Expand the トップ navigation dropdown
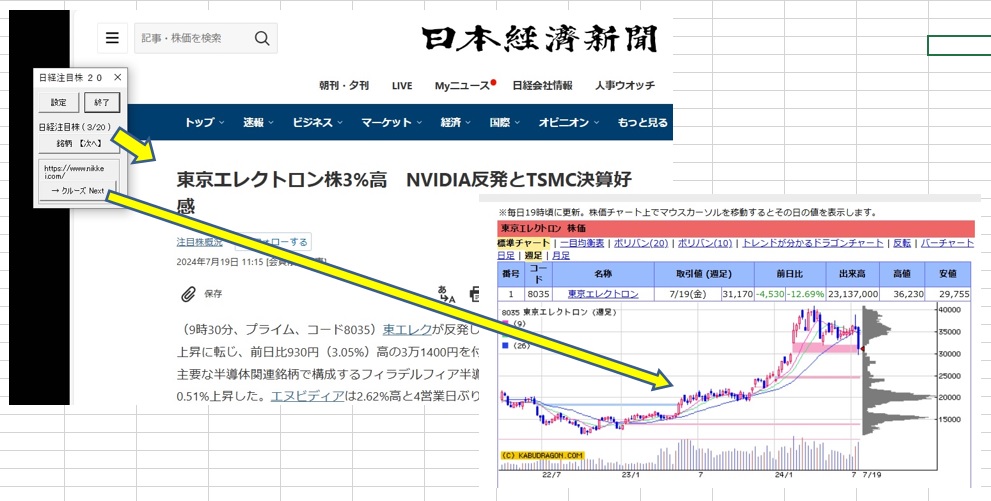The height and width of the screenshot is (501, 991). click(x=204, y=123)
